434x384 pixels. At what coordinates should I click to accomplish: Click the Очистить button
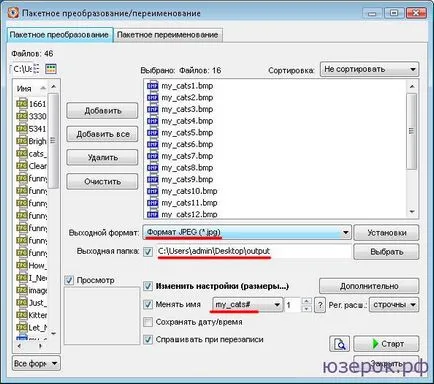(x=102, y=182)
